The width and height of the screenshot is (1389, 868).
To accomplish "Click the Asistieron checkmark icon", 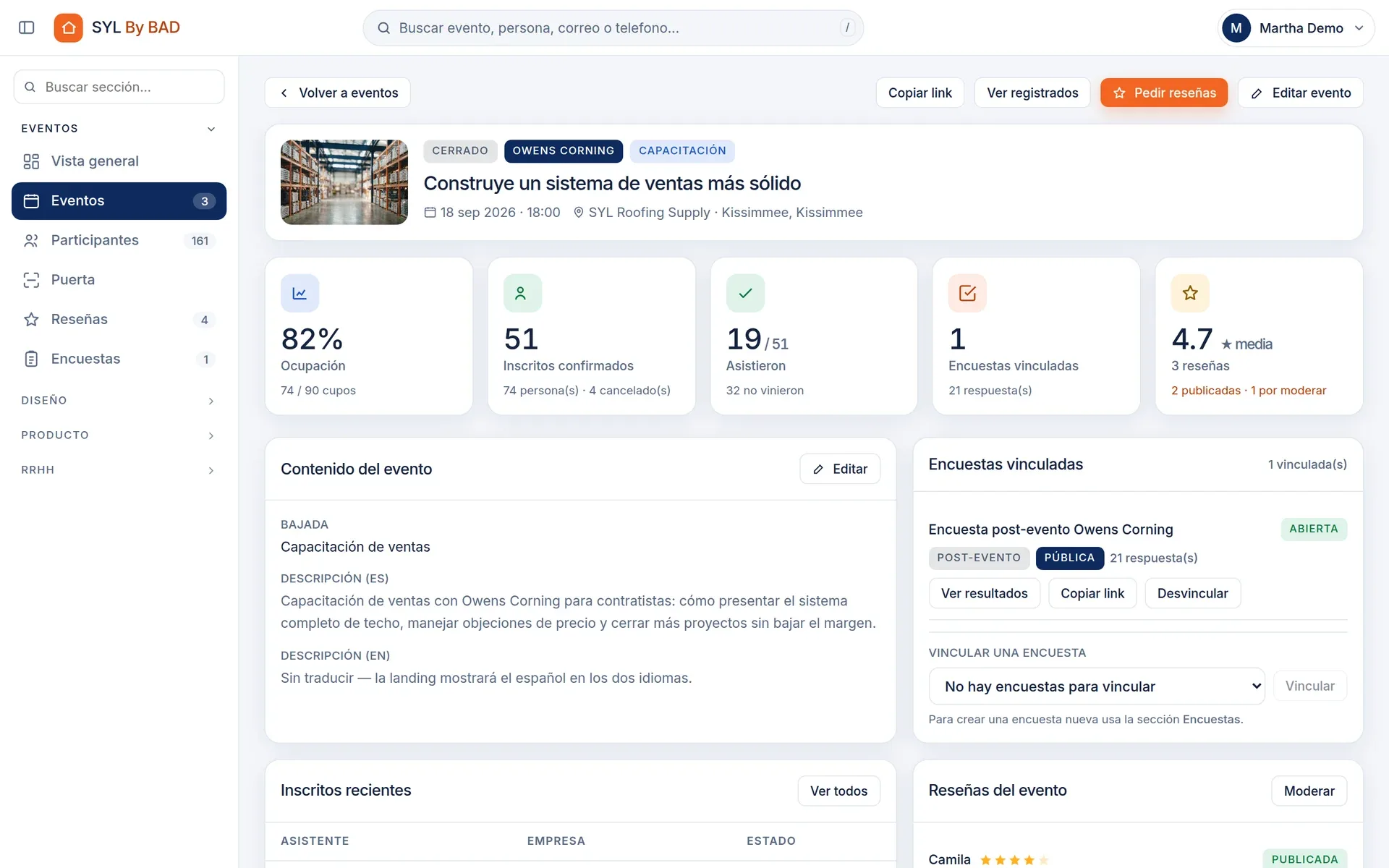I will click(745, 293).
